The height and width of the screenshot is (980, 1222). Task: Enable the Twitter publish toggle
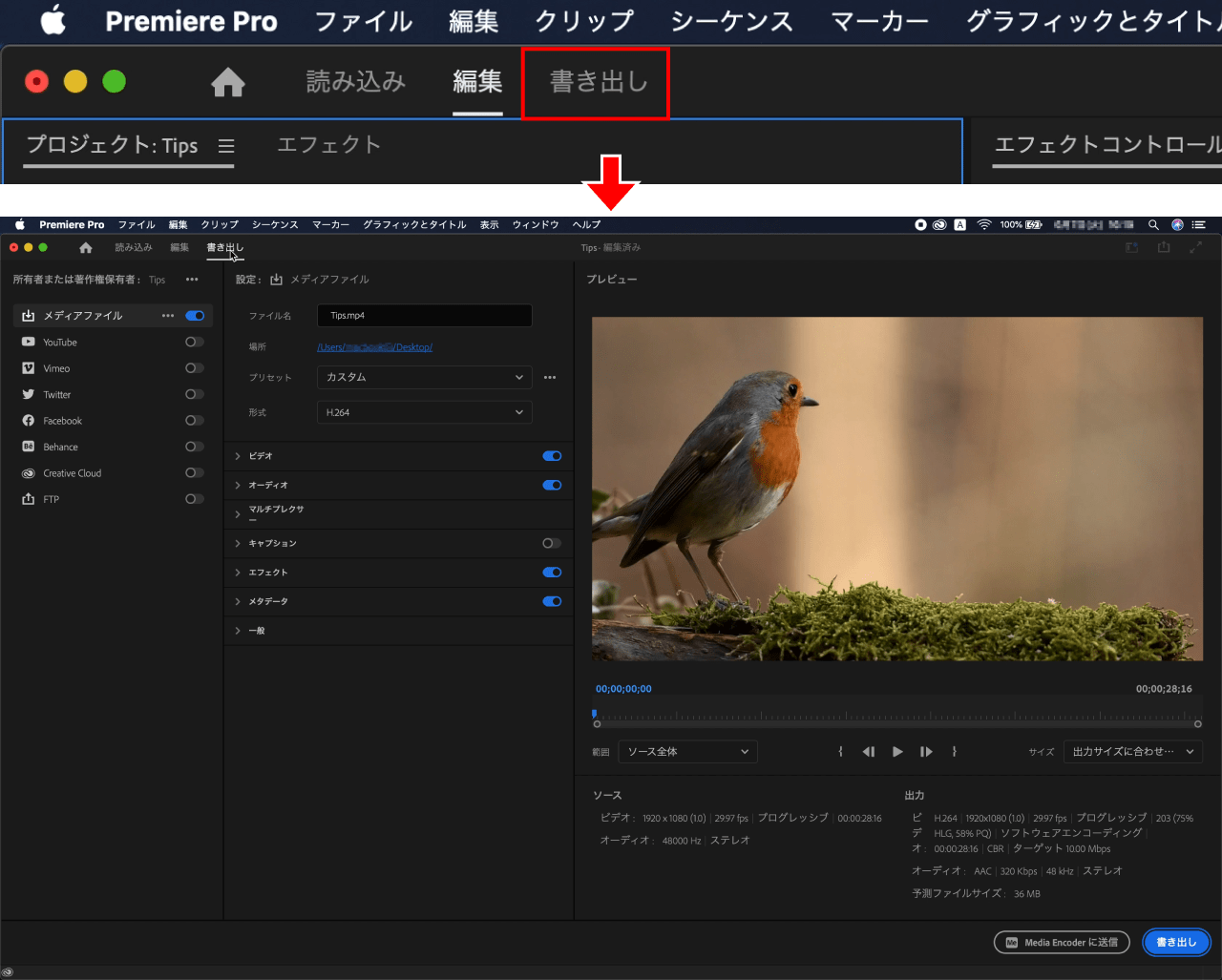(x=195, y=394)
